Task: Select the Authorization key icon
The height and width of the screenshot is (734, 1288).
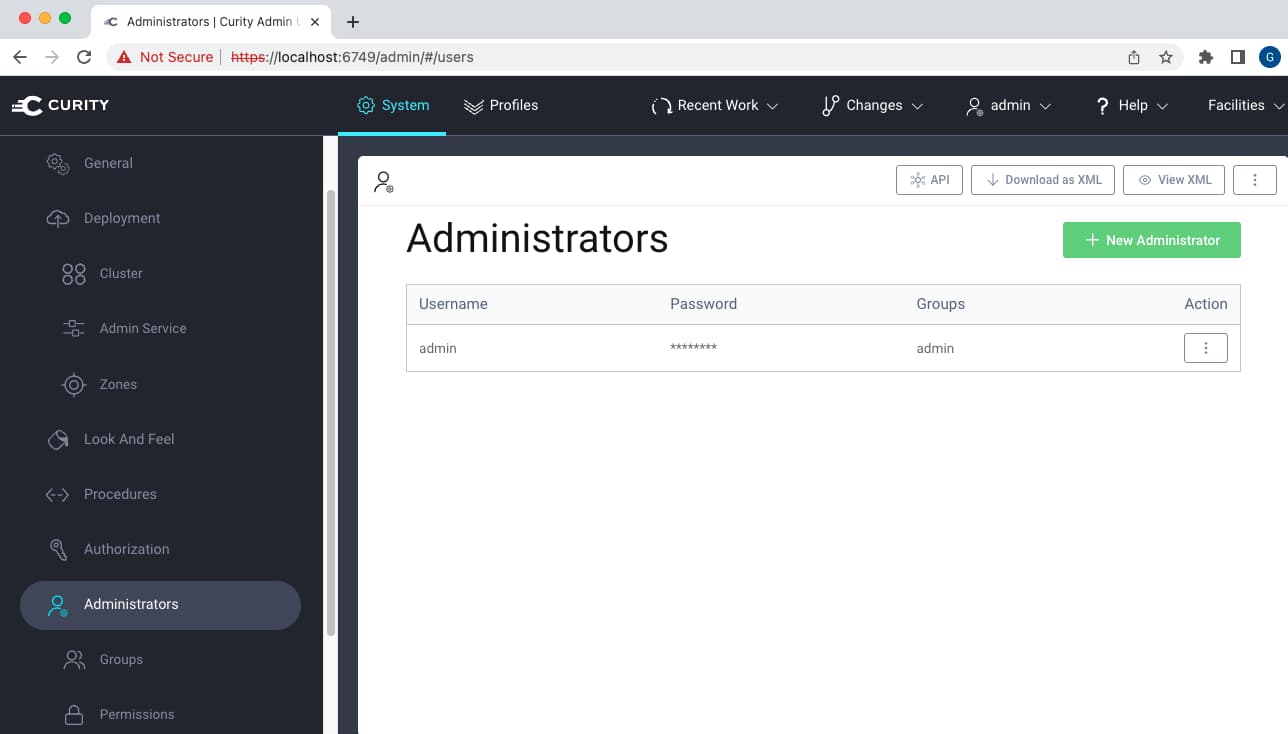Action: click(58, 549)
